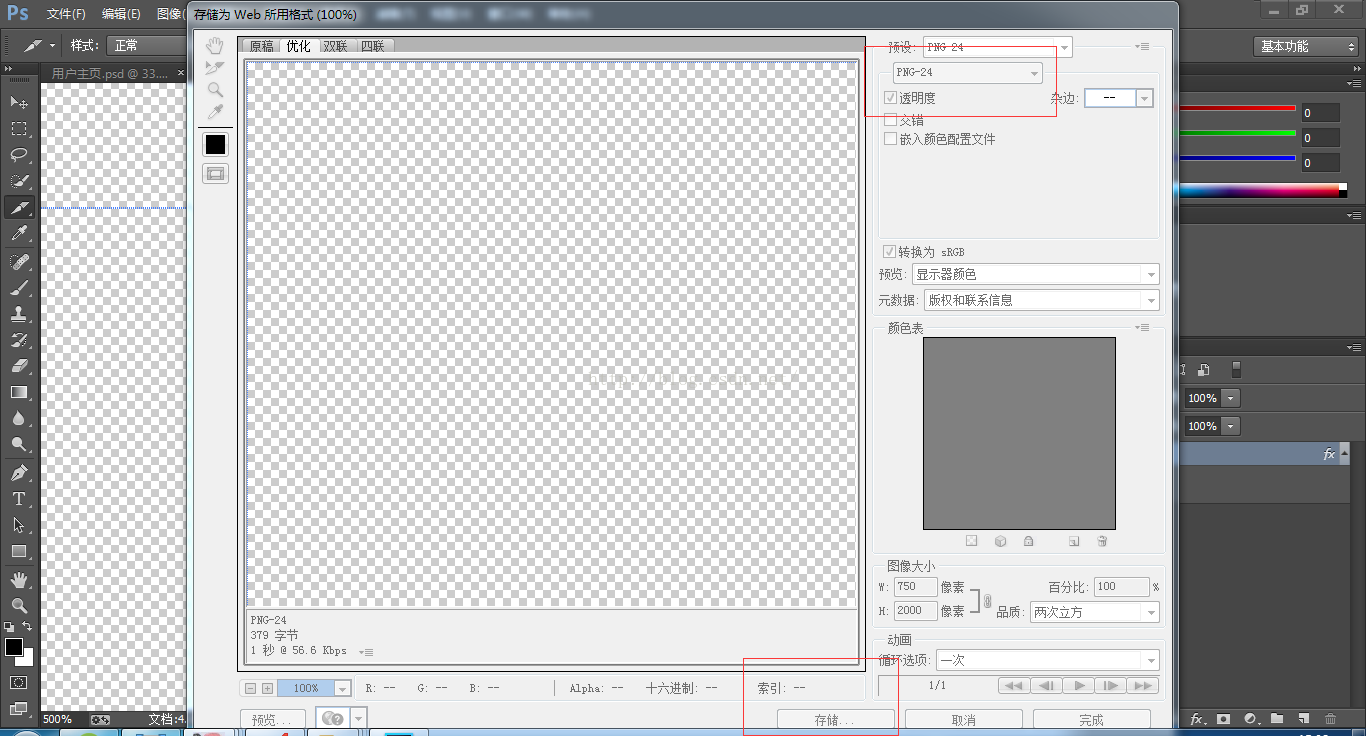
Task: Click the new group folder icon in Layers panel
Action: coord(1277,718)
